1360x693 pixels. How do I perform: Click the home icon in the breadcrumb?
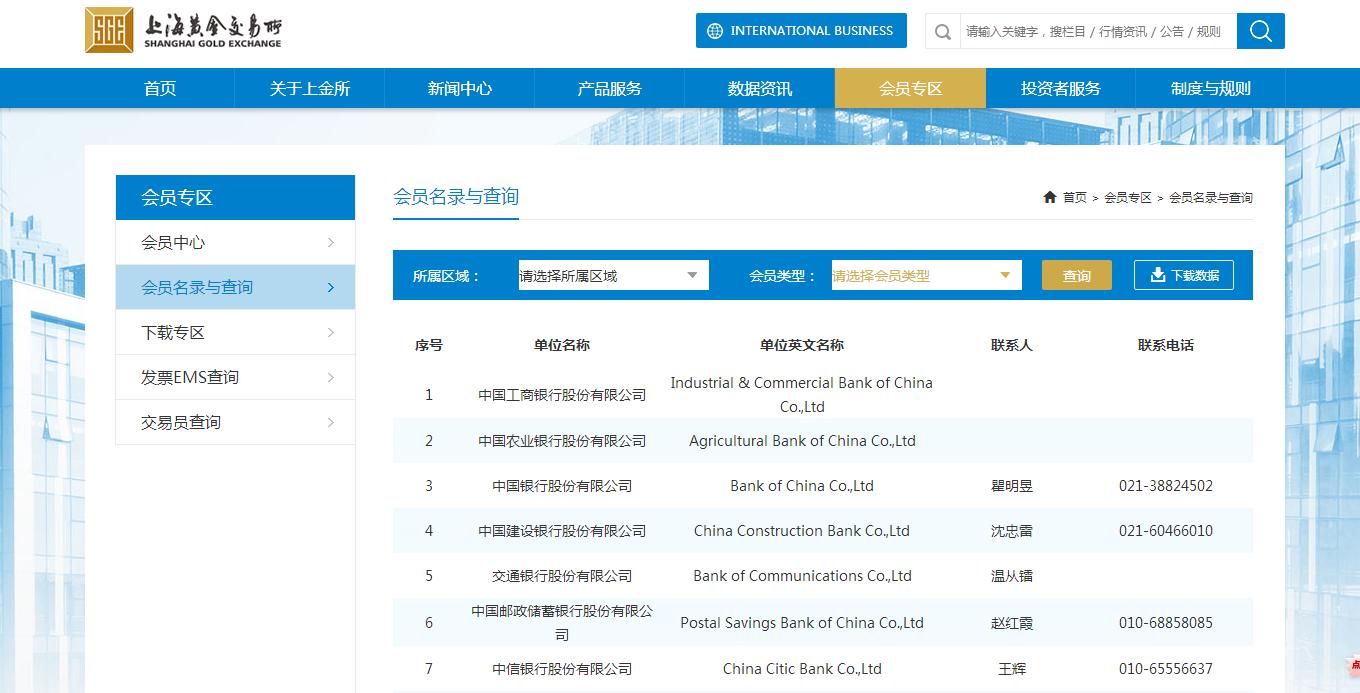(x=1048, y=197)
